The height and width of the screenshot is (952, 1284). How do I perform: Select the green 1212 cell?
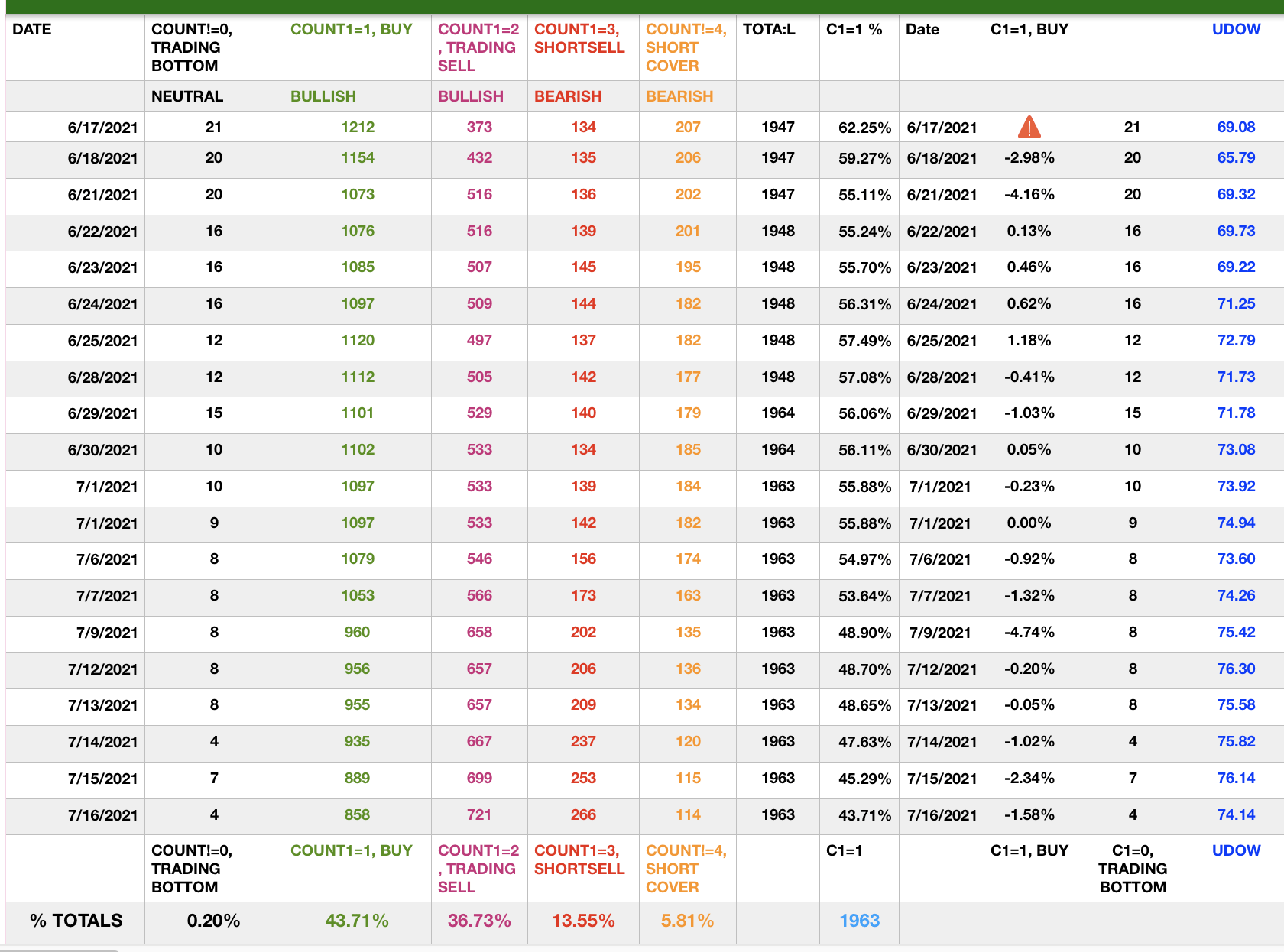[x=357, y=128]
